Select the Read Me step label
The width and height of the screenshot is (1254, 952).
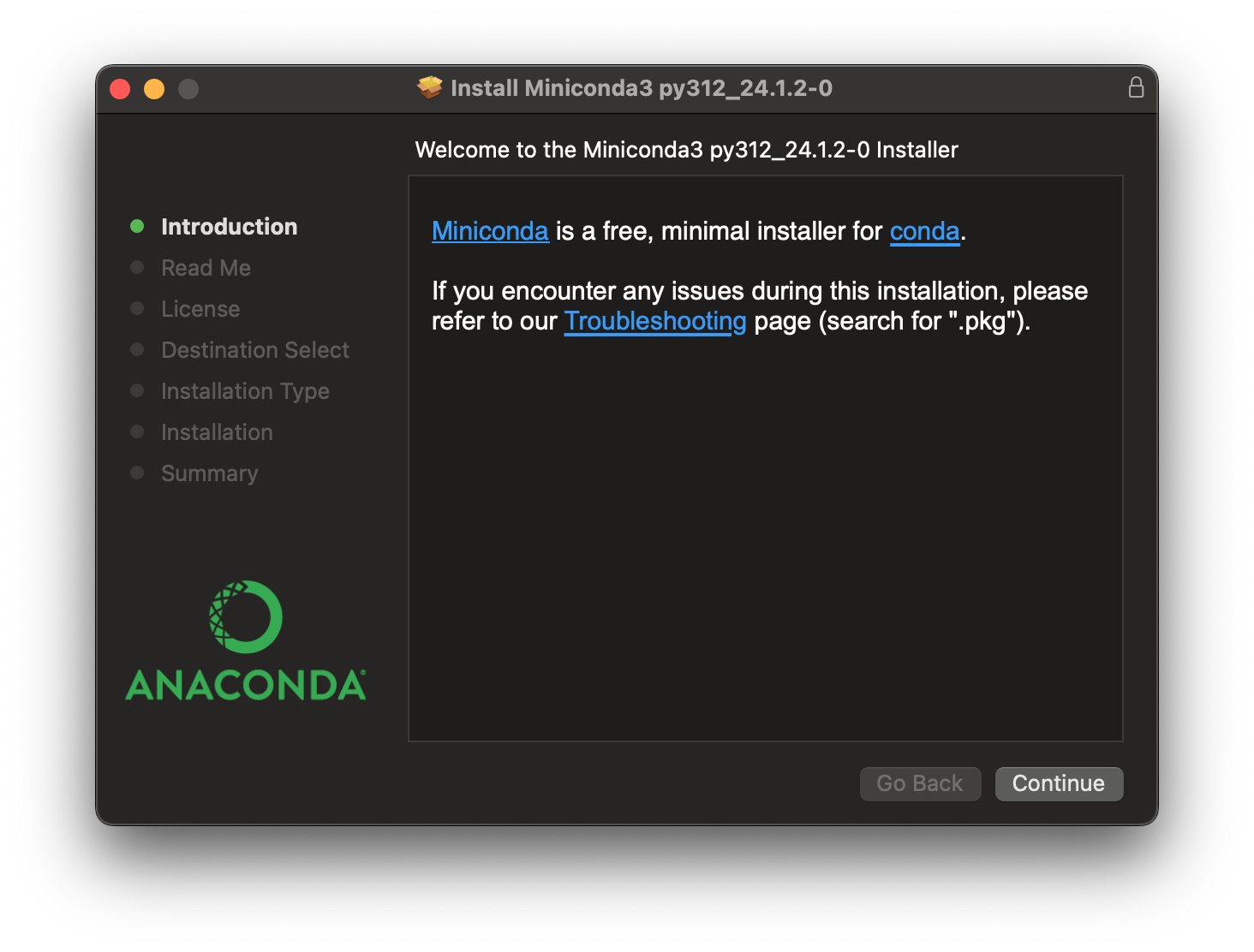coord(206,268)
